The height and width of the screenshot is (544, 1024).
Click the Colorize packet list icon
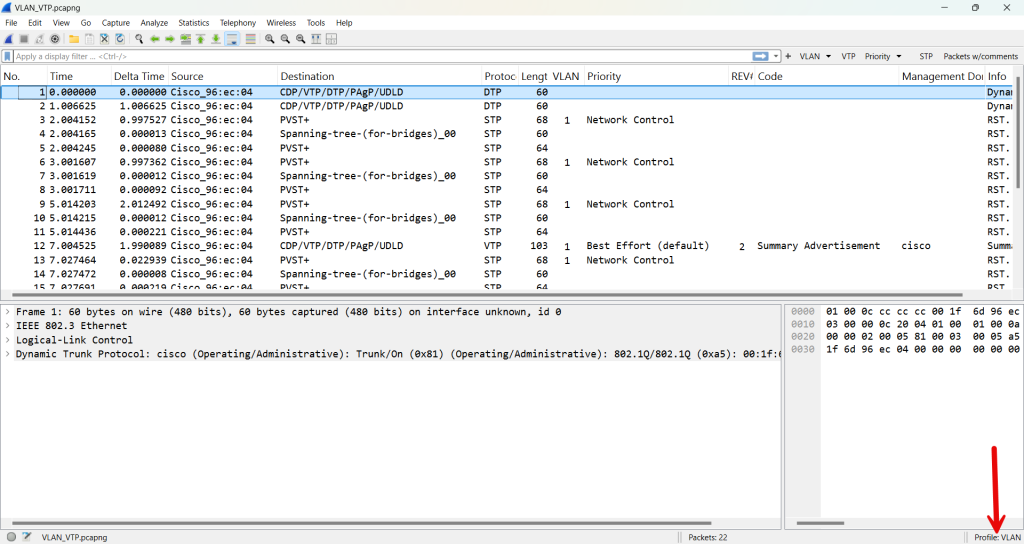250,39
